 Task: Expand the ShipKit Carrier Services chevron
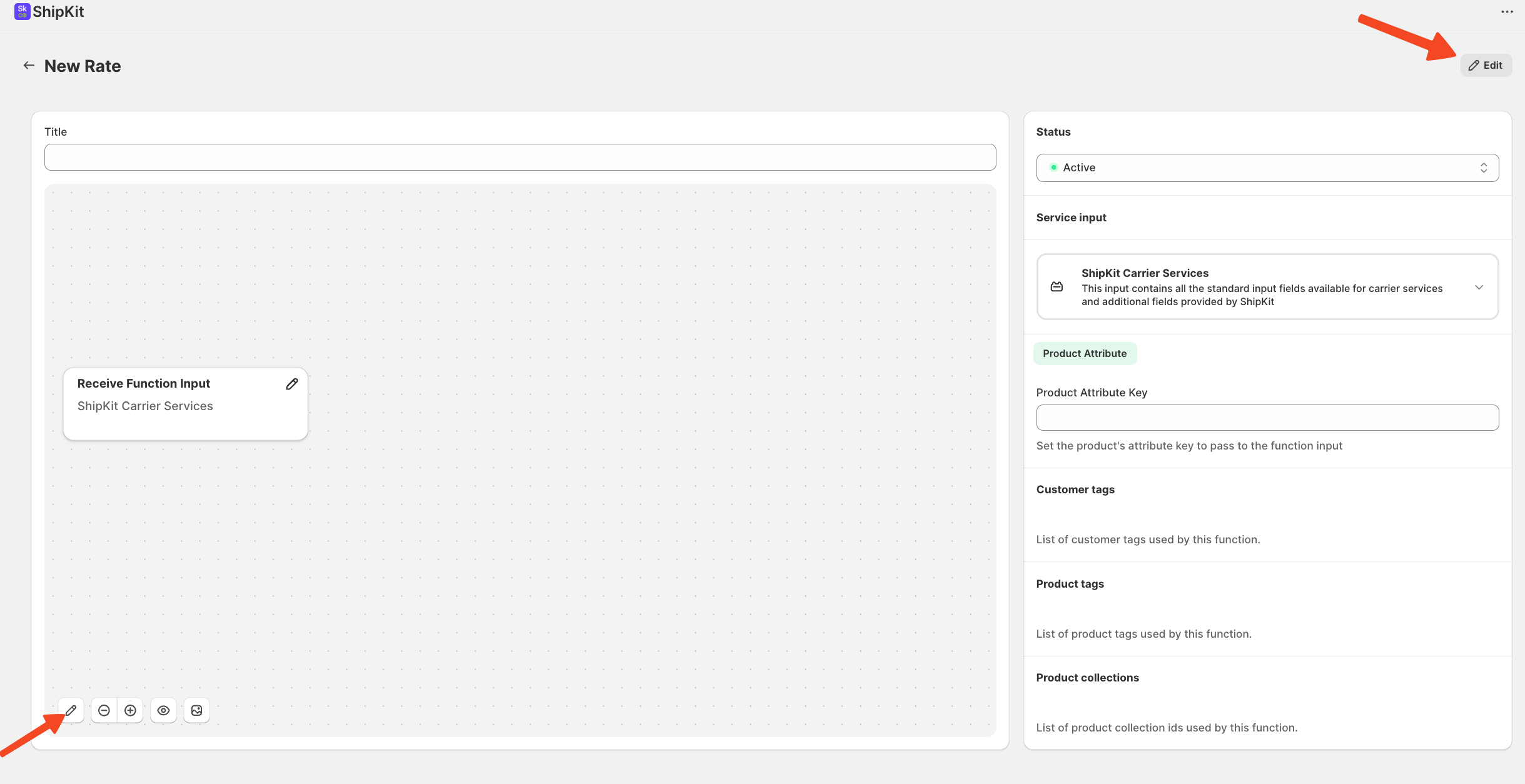(1479, 288)
